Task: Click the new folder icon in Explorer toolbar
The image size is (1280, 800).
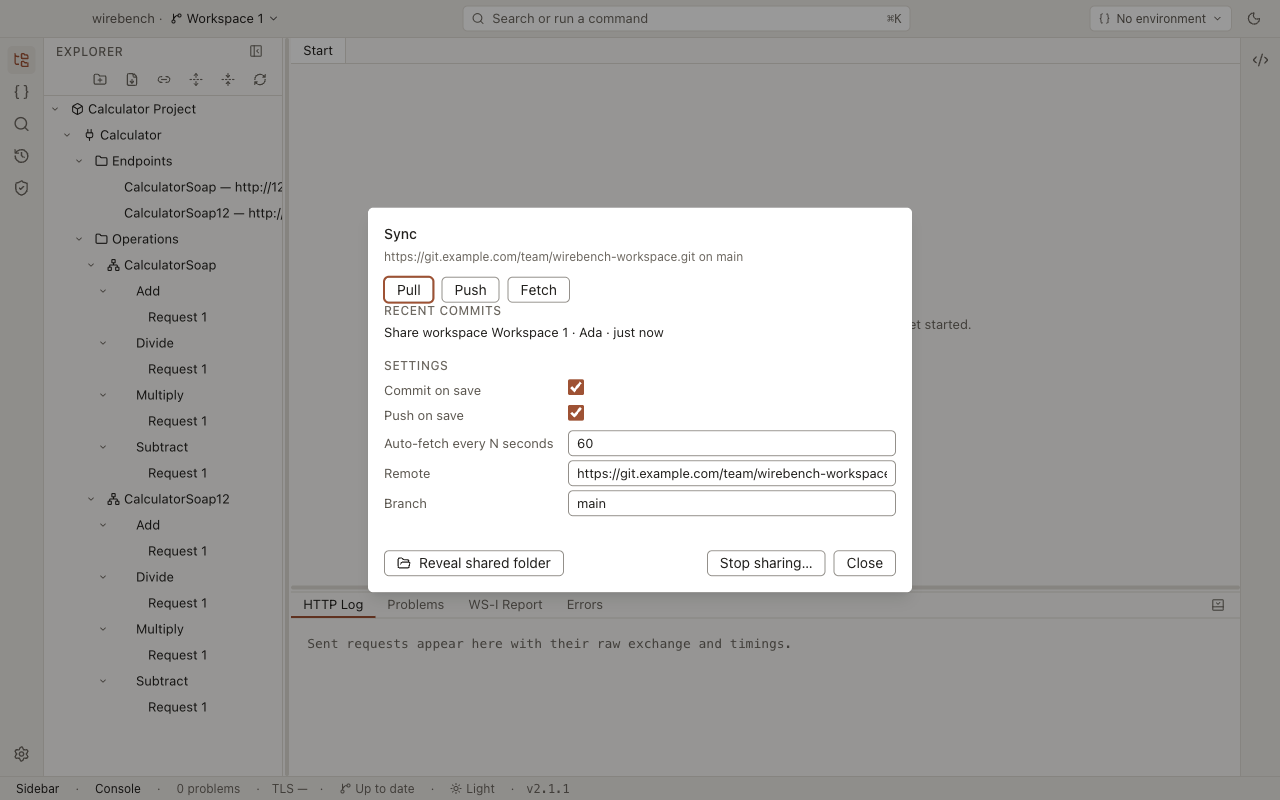Action: [100, 79]
